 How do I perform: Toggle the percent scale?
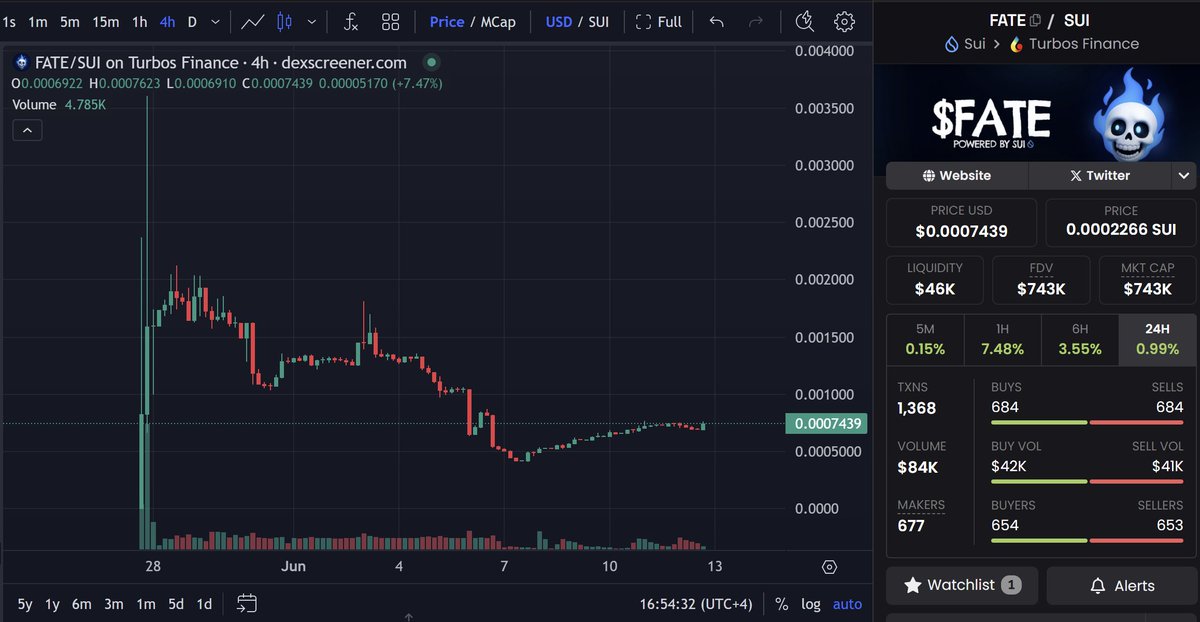[782, 605]
